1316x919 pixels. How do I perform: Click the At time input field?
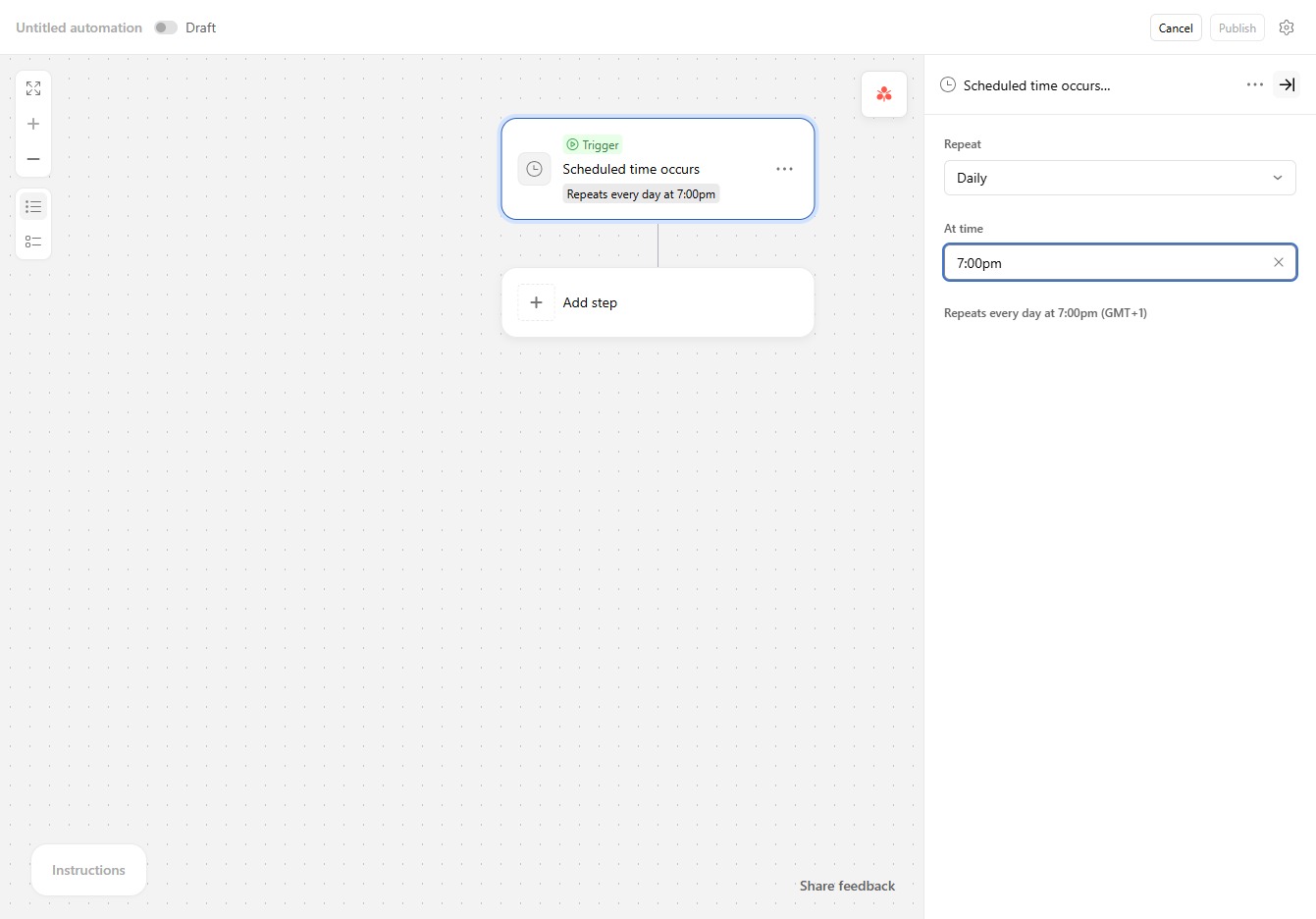(1120, 262)
